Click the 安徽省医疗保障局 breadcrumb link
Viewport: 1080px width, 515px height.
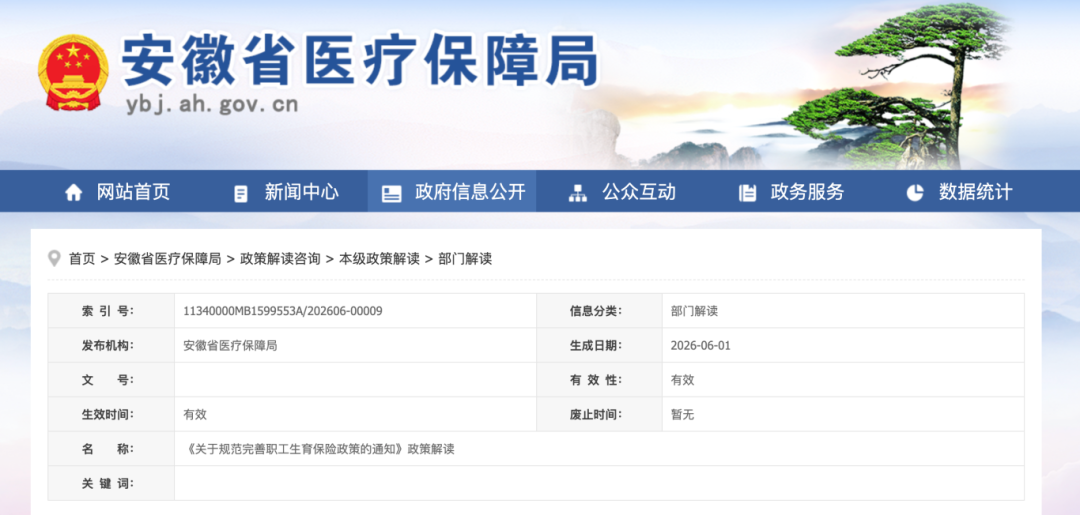click(x=167, y=259)
